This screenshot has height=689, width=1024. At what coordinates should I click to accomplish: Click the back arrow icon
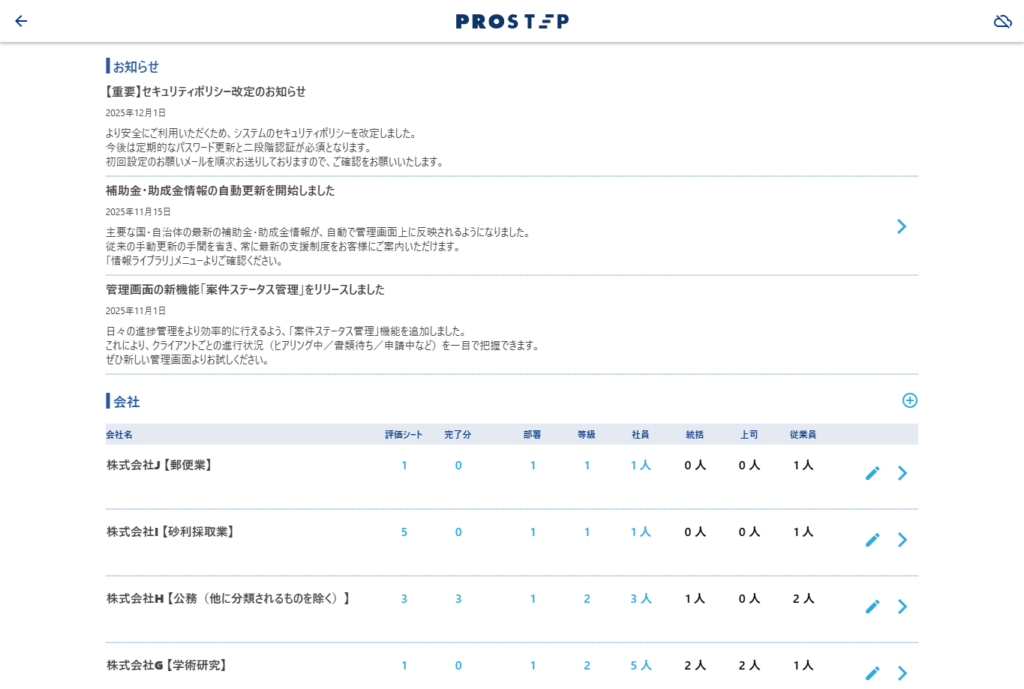(21, 21)
